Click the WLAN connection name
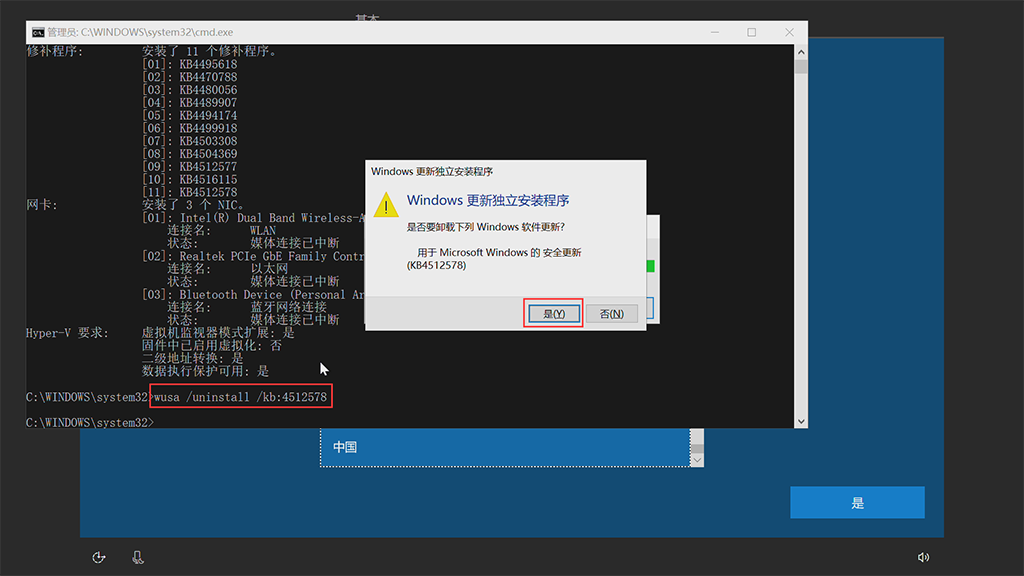Screen dimensions: 1024x576 click(x=263, y=231)
